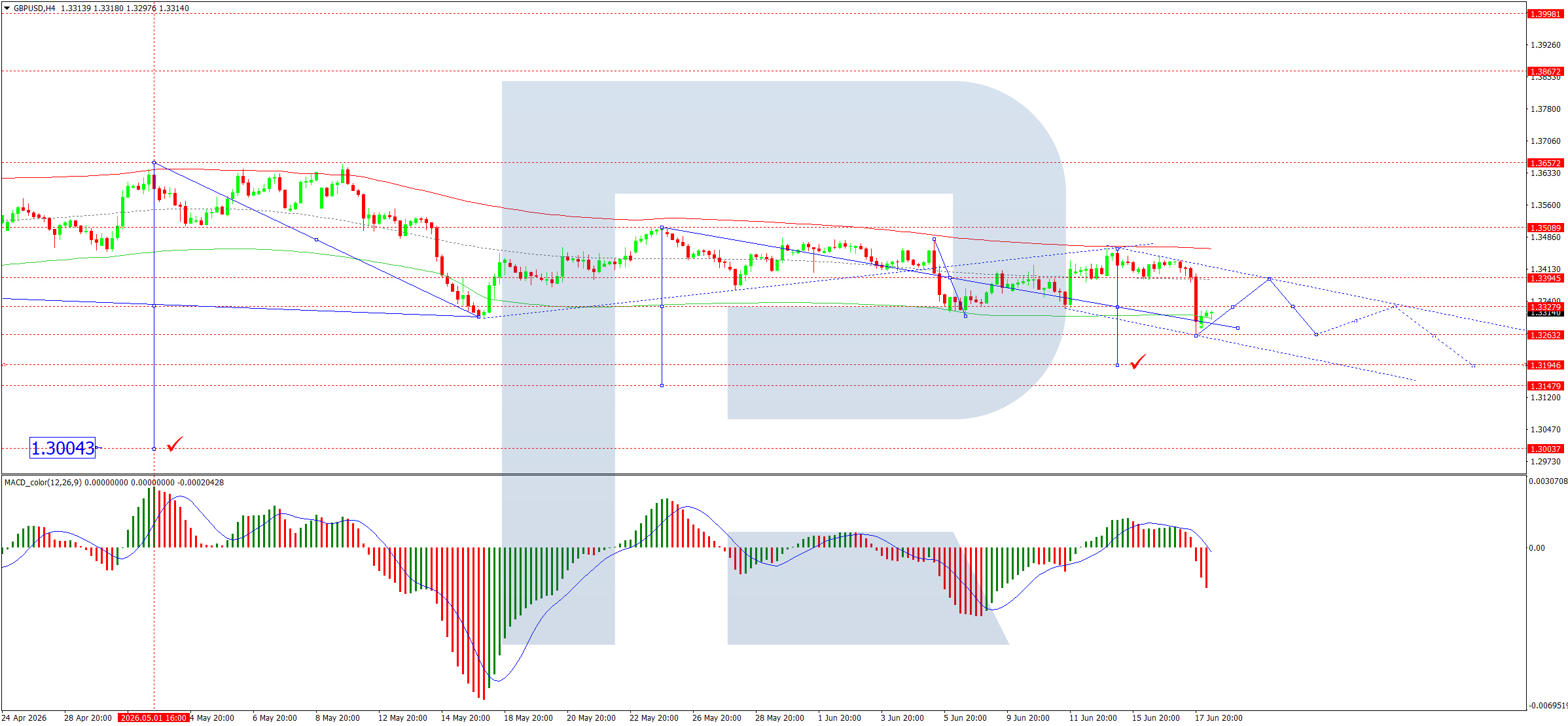Image resolution: width=1568 pixels, height=726 pixels.
Task: Click the 14 May 20:00 date label
Action: coord(465,718)
